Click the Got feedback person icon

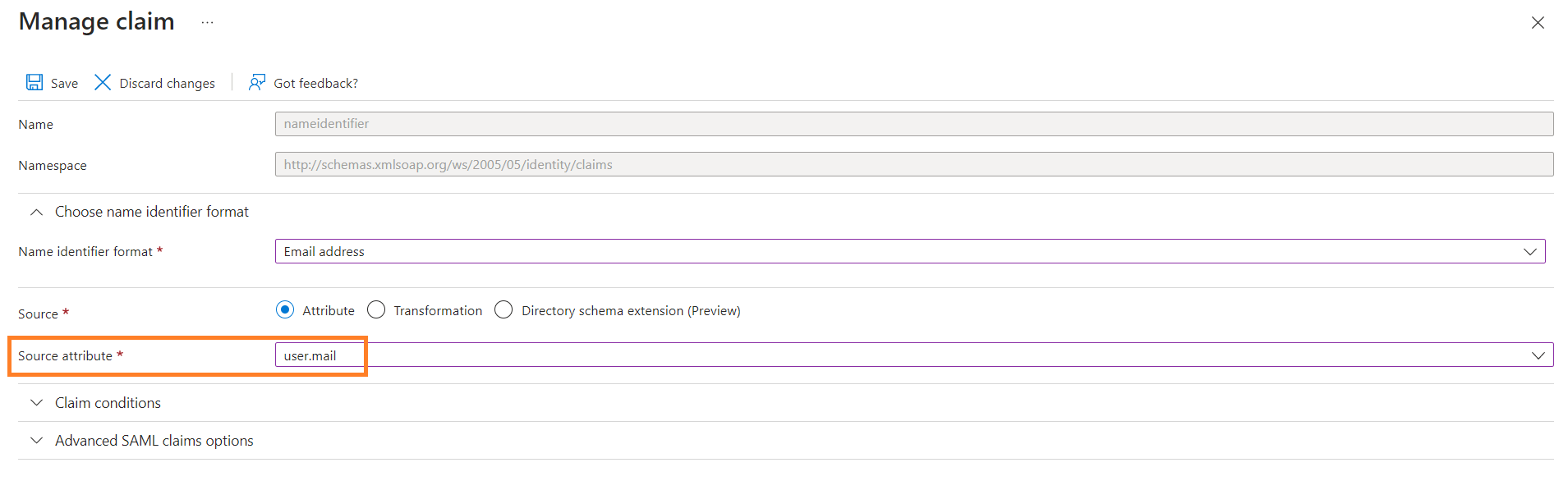[x=257, y=82]
